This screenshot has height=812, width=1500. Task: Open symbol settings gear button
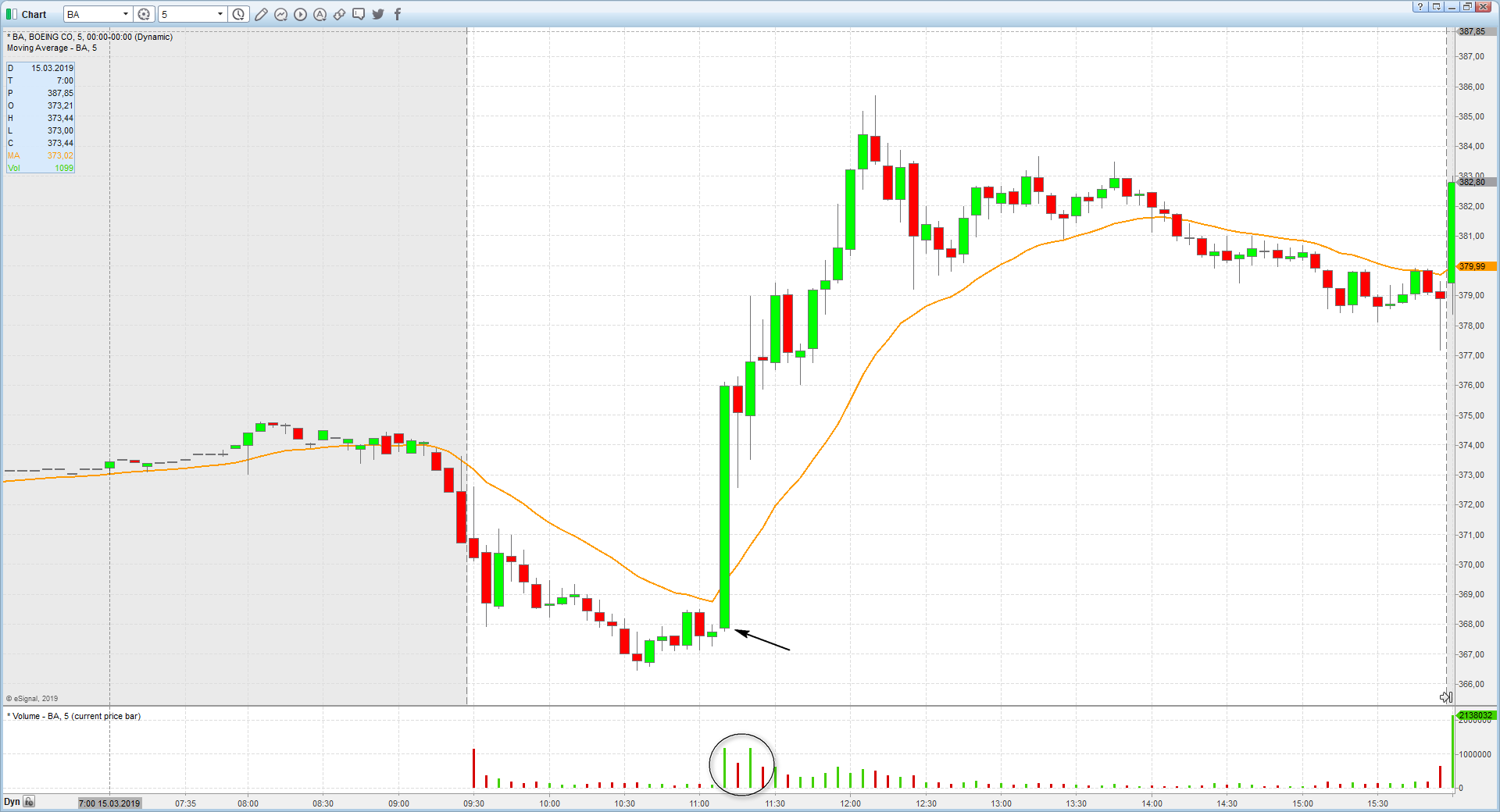(144, 14)
